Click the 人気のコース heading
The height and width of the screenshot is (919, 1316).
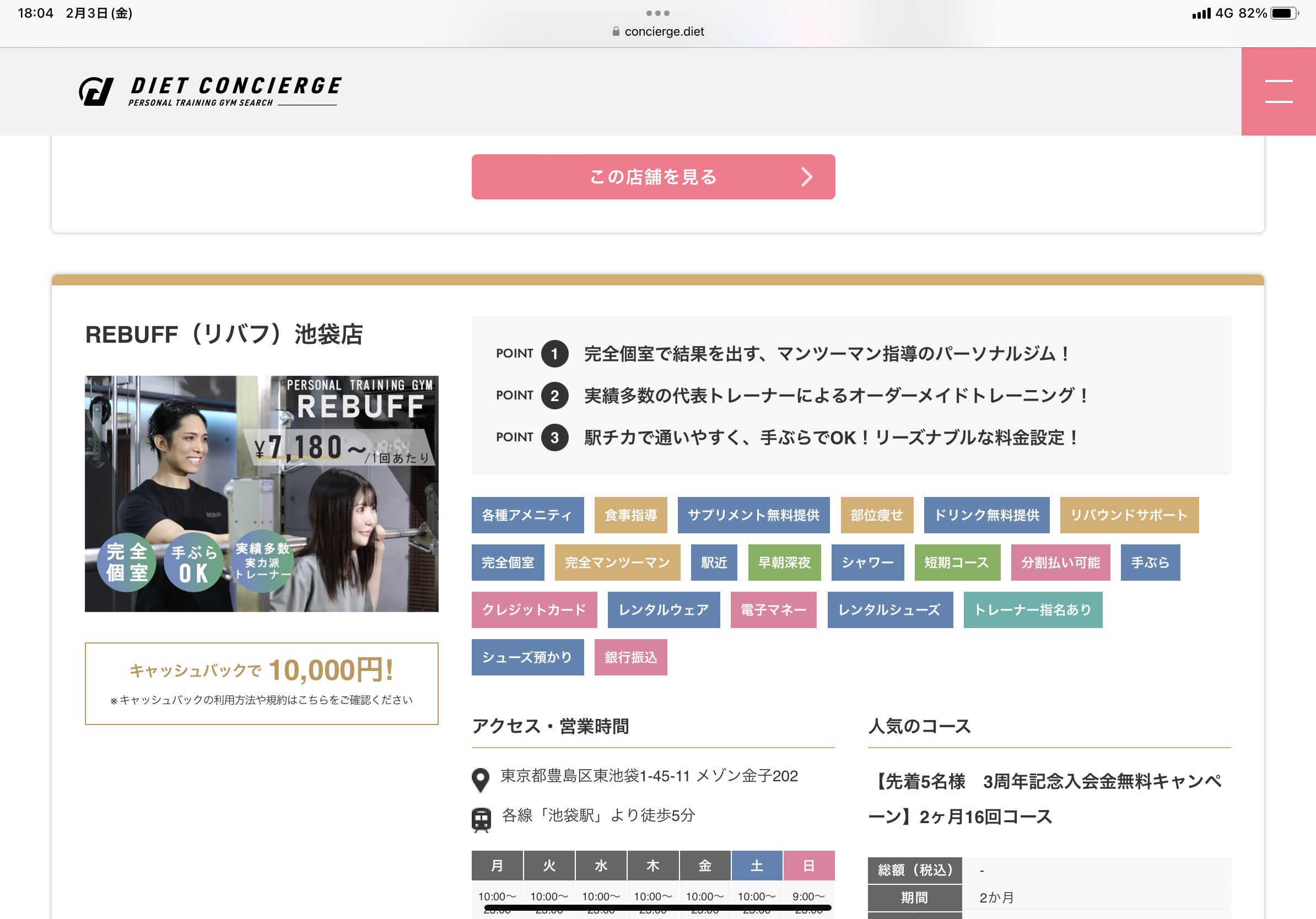[919, 727]
